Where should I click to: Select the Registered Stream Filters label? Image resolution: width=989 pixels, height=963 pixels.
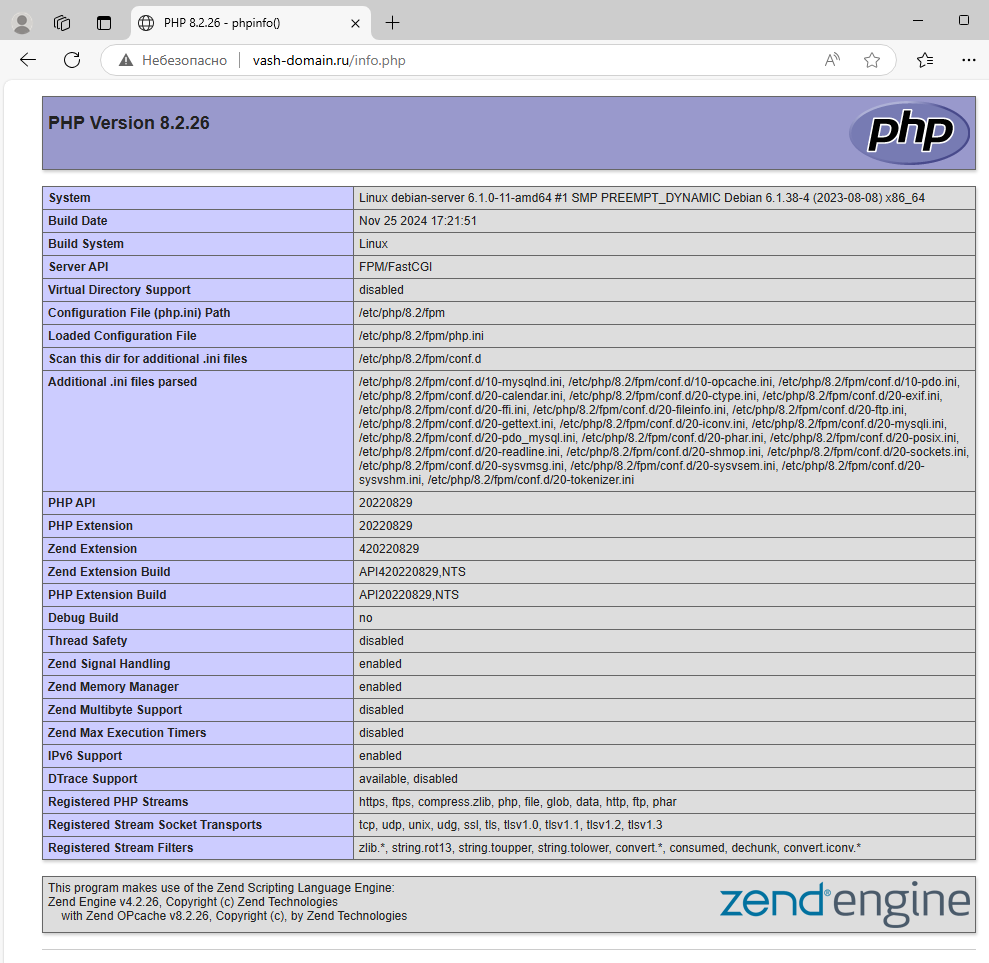120,848
